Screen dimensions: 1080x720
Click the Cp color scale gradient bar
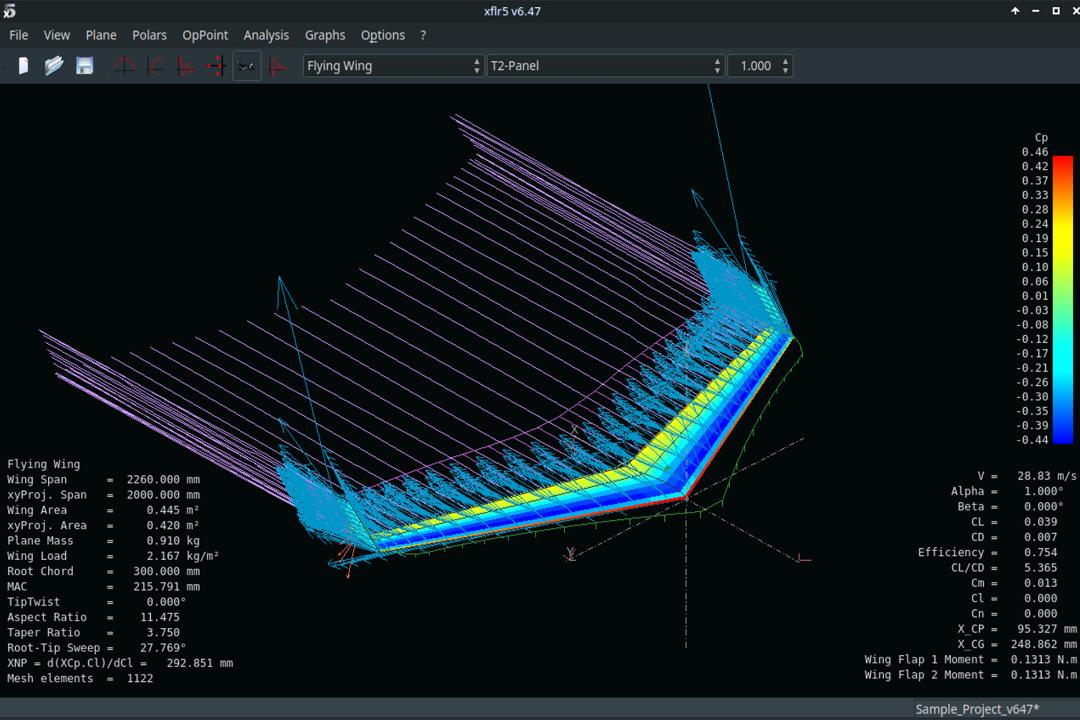pos(1063,299)
